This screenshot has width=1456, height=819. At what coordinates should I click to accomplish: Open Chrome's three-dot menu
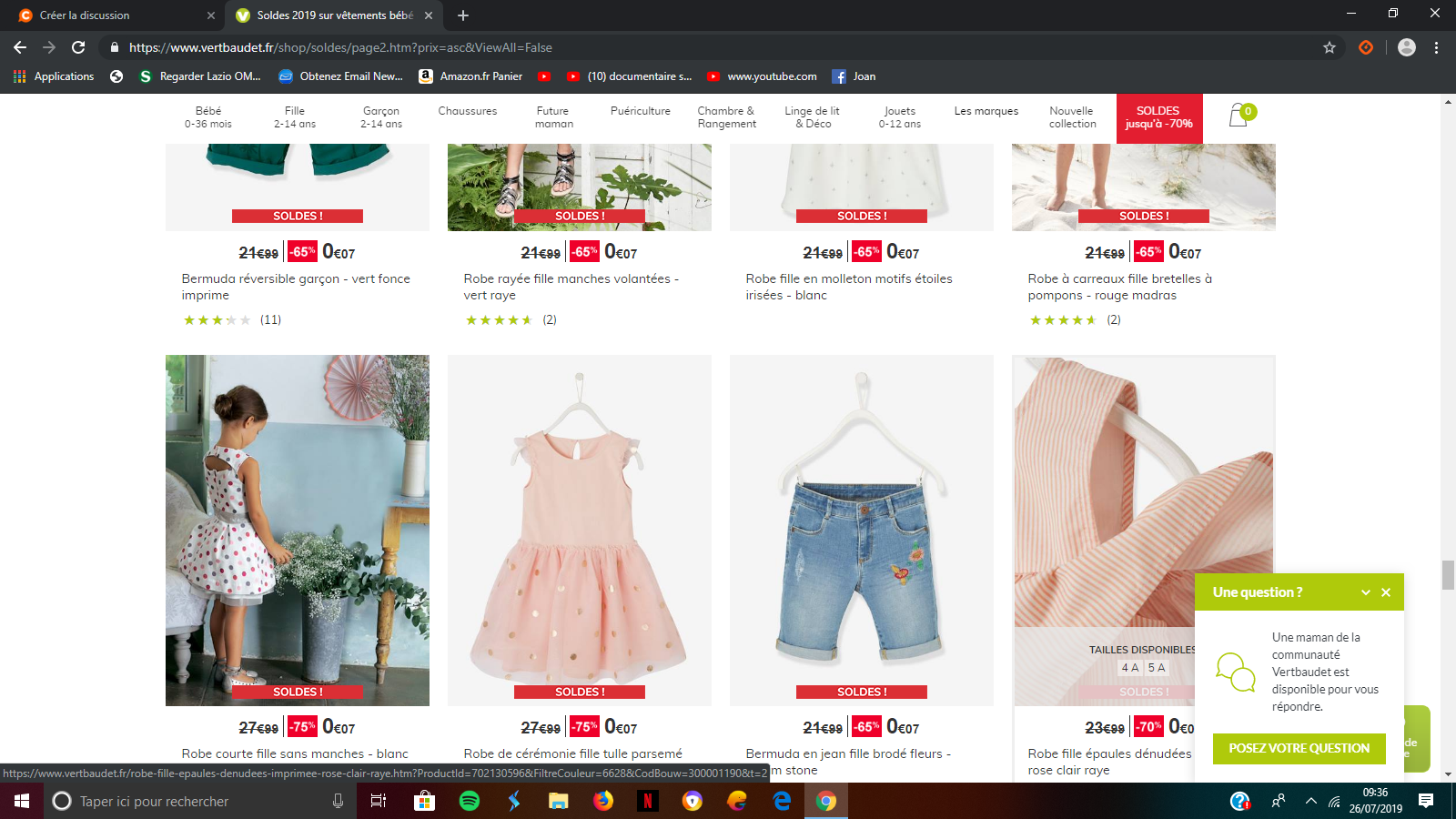(x=1436, y=47)
